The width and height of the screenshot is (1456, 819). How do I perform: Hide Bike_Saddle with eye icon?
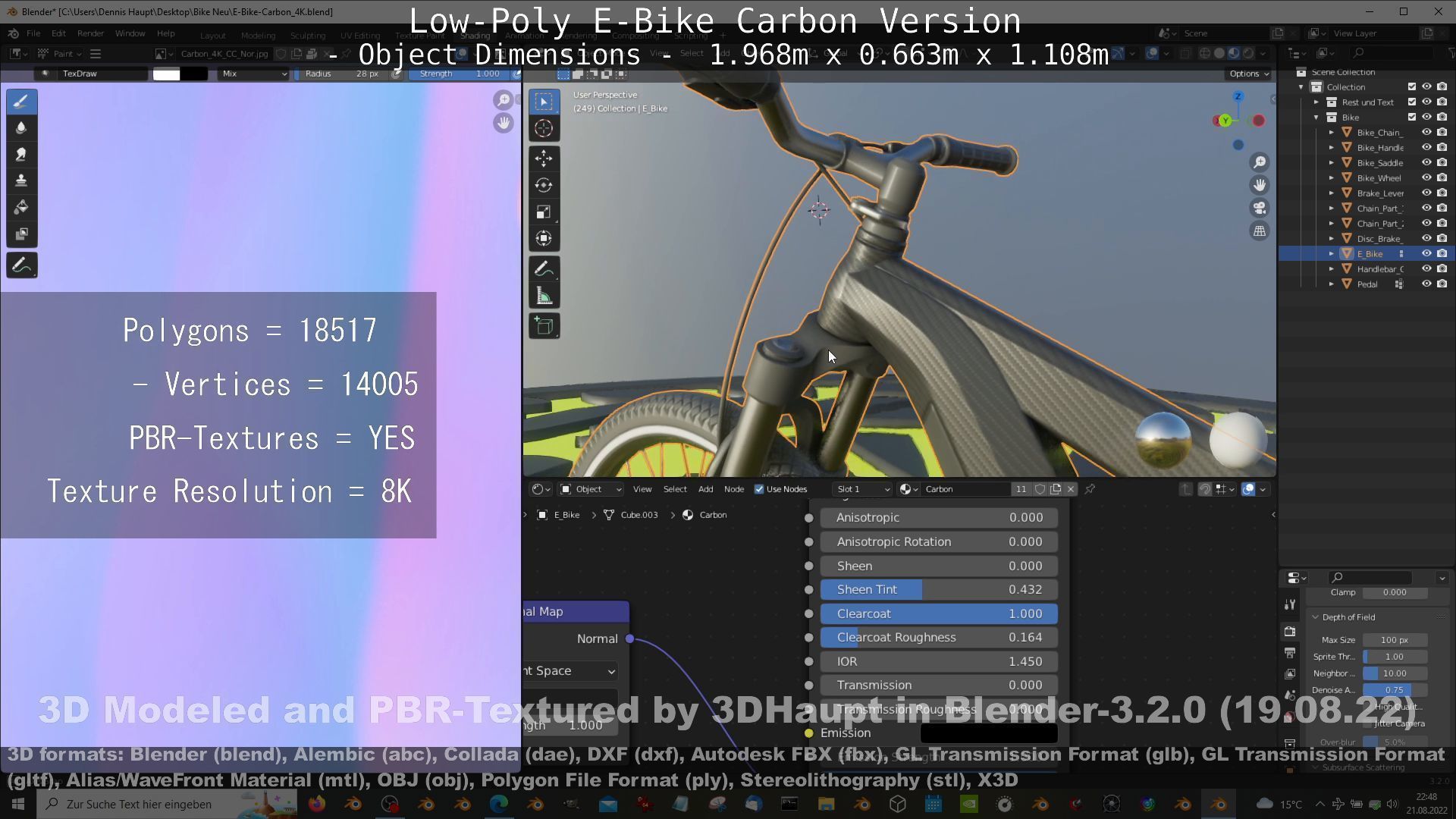[1426, 163]
